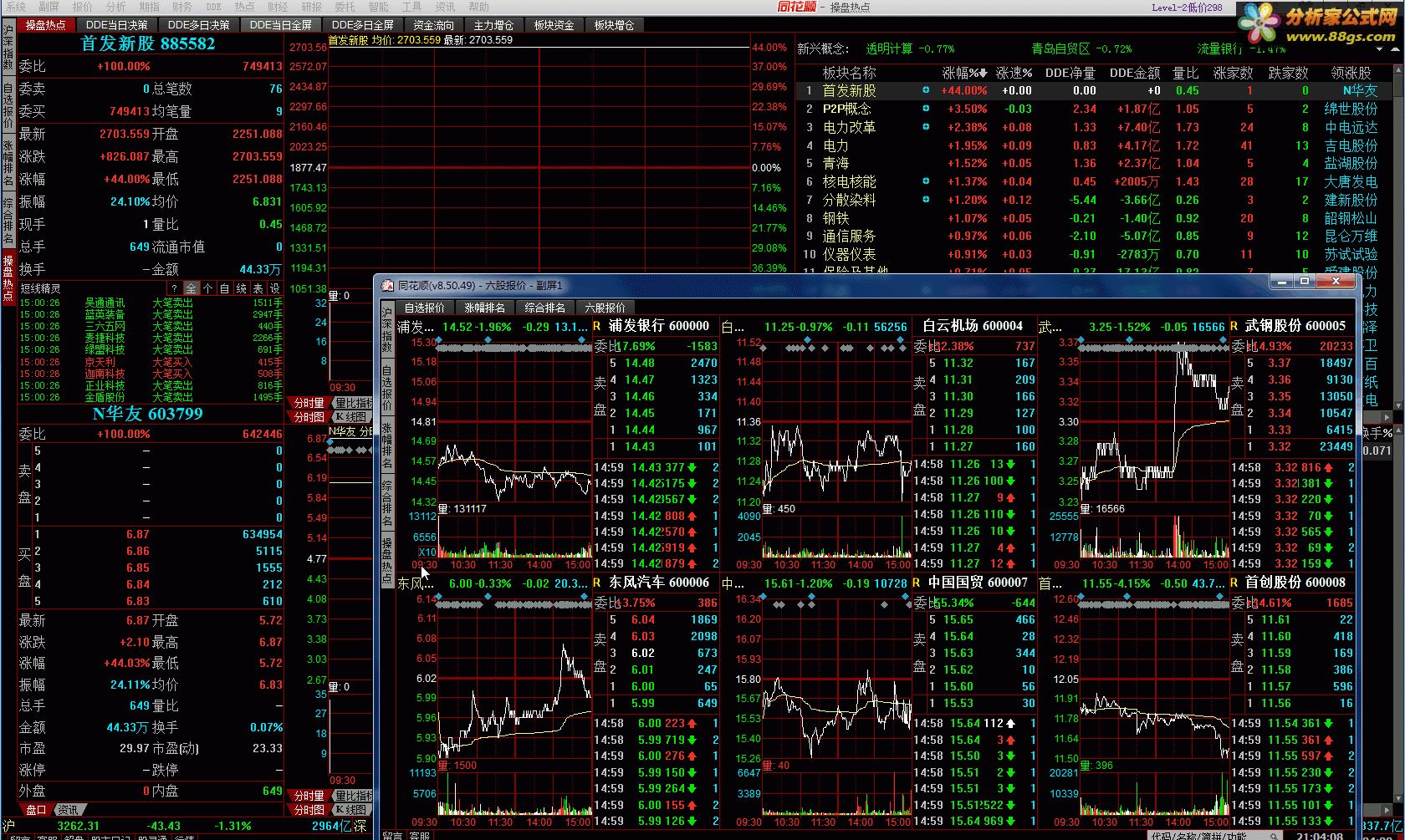1405x840 pixels.
Task: Click the R icon beside 武钢股份 600005
Action: [x=1234, y=326]
